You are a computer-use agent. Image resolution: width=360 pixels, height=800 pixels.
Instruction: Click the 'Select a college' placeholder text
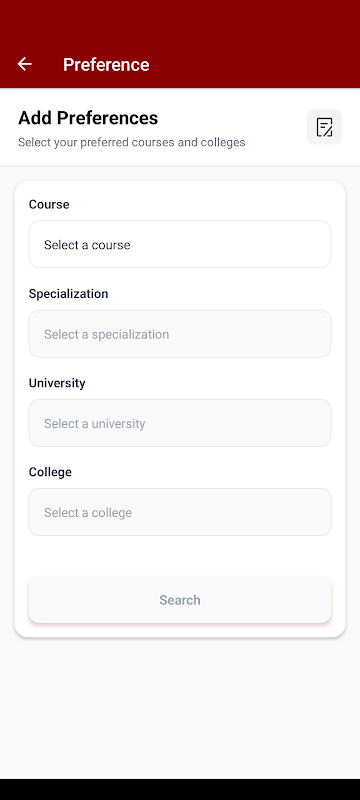click(x=88, y=513)
